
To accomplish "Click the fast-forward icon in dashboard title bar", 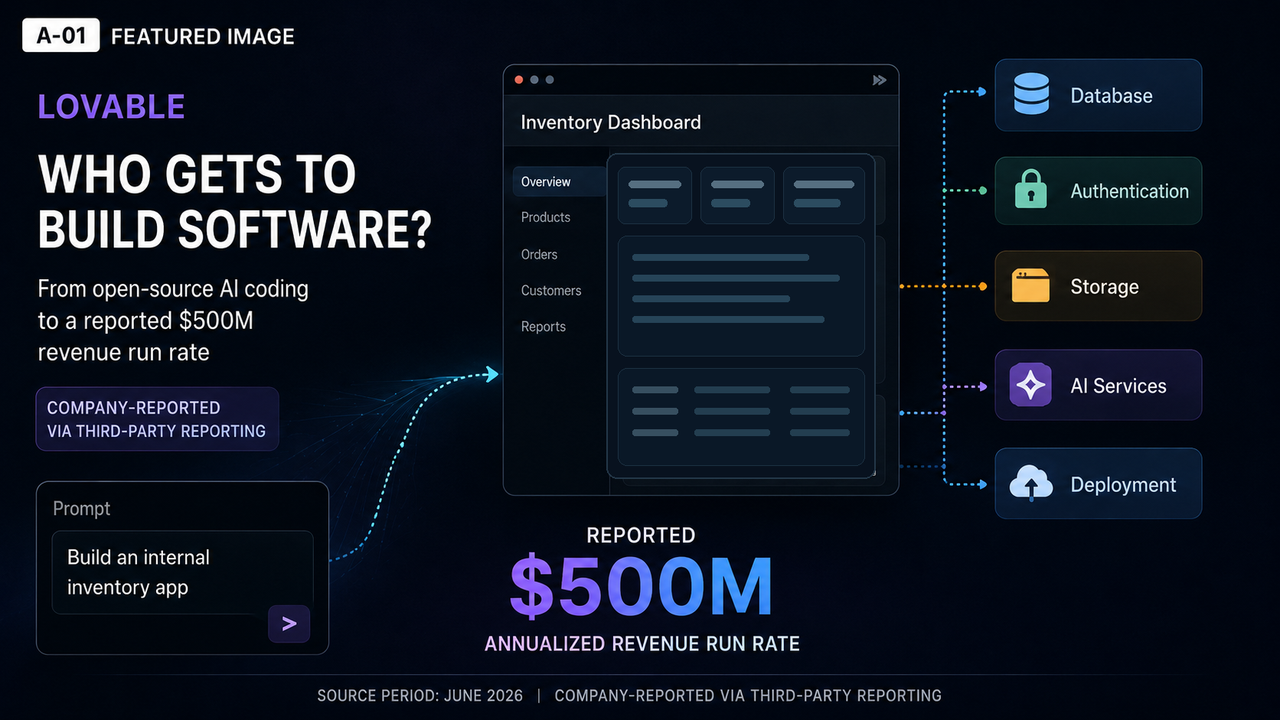I will pos(879,80).
